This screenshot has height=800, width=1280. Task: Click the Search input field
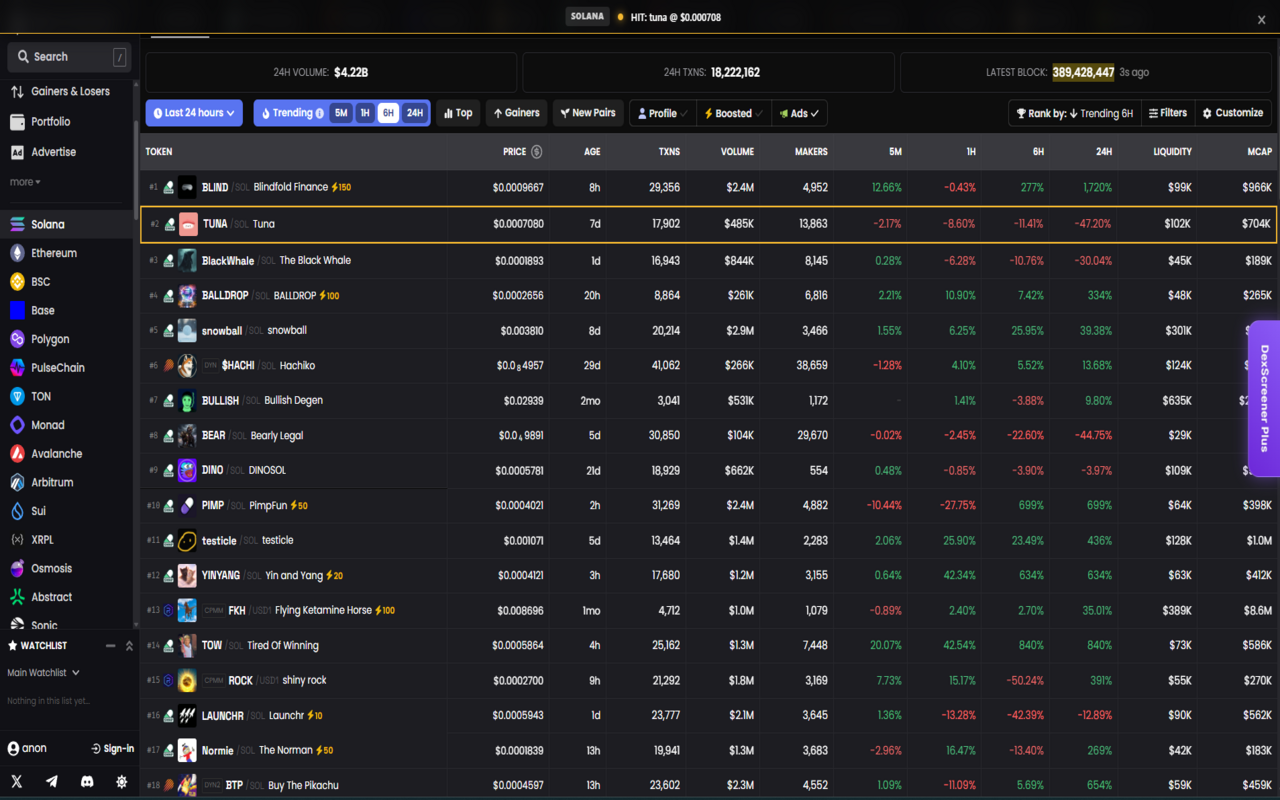click(x=69, y=57)
